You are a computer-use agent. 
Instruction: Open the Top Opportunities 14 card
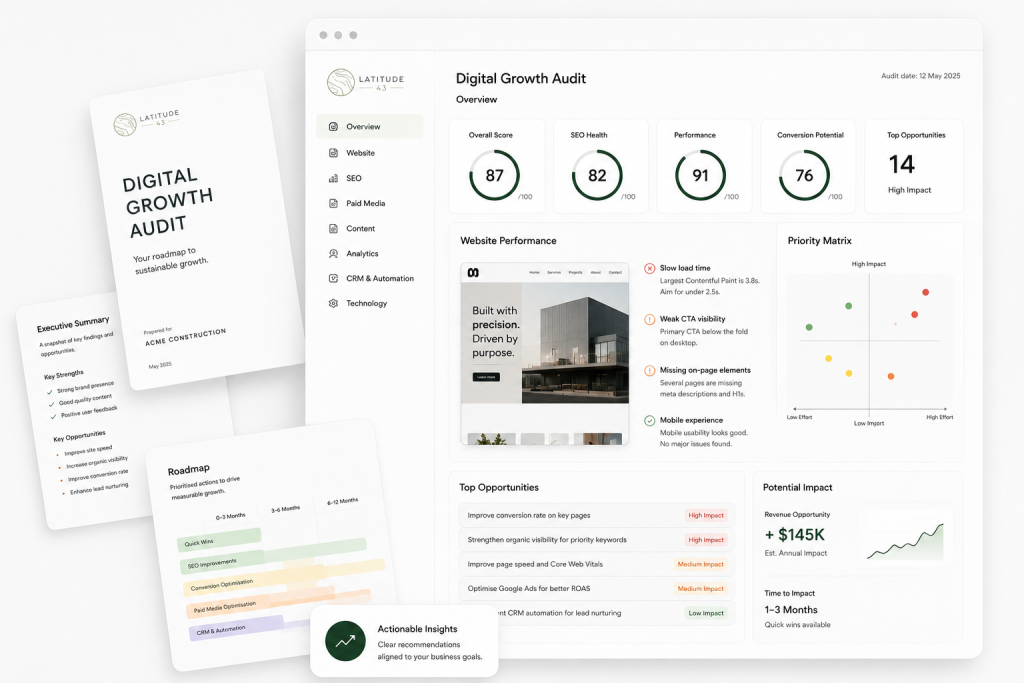pyautogui.click(x=914, y=166)
